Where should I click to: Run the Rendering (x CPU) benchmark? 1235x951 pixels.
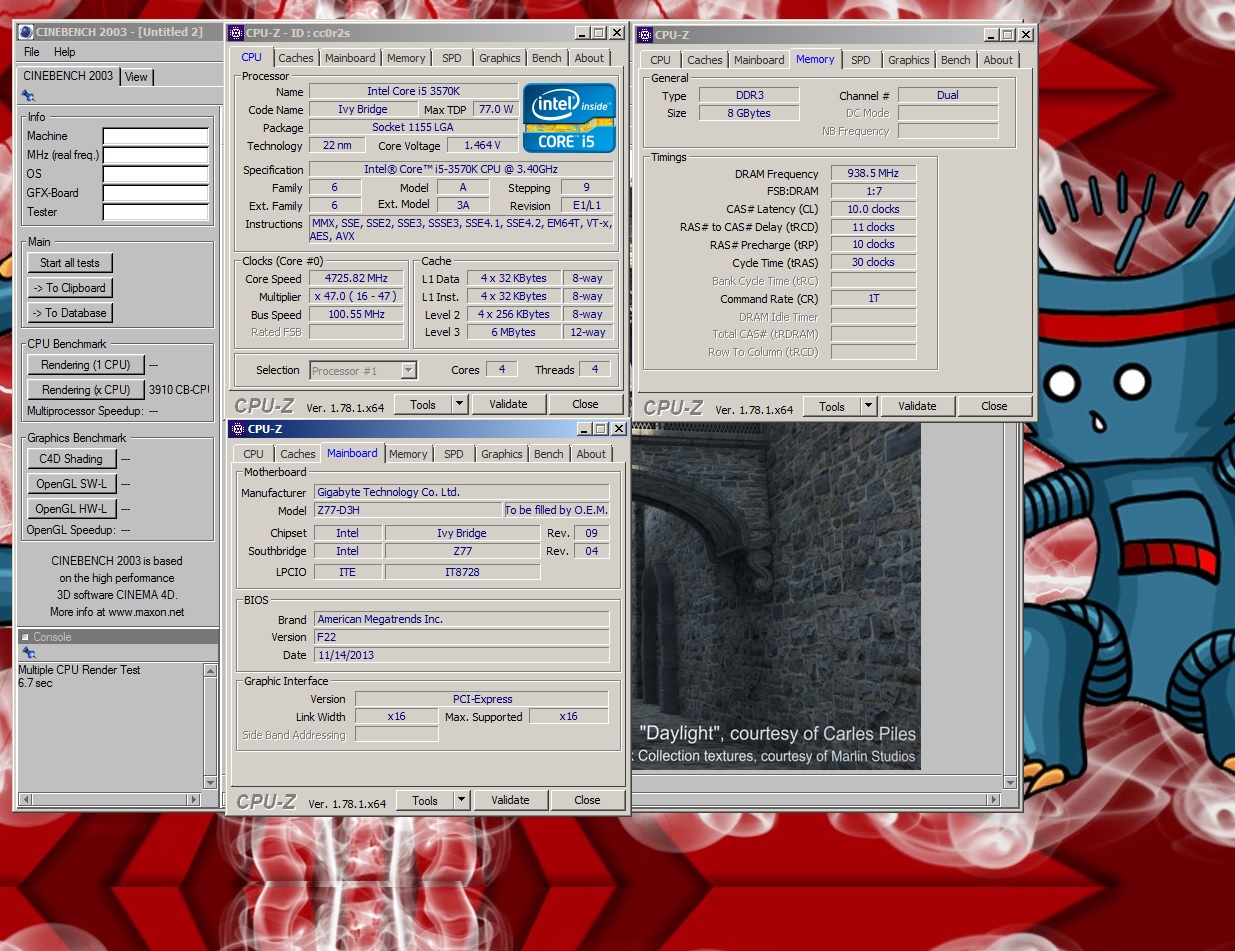(x=86, y=390)
